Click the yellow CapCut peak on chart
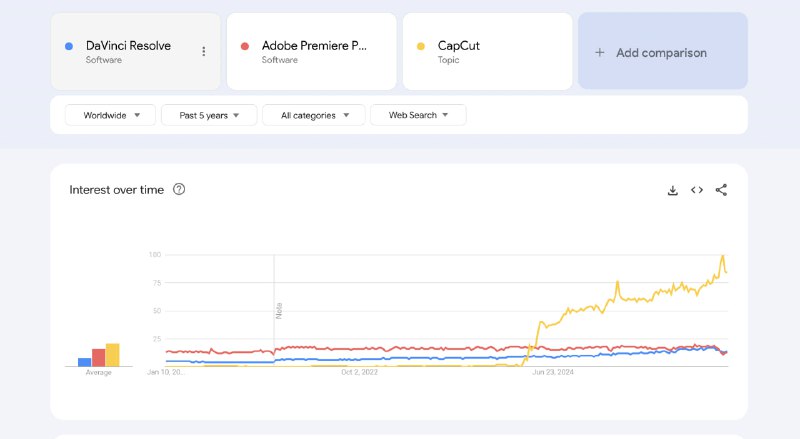Screen dimensions: 800x439 coord(722,256)
